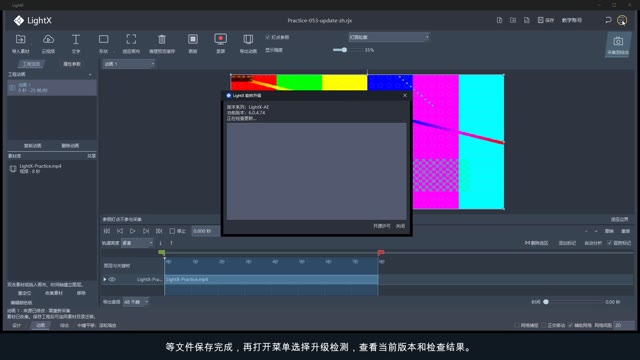Toggle the orthogonal move checkbox in status bar
This screenshot has width=640, height=360.
tap(543, 325)
